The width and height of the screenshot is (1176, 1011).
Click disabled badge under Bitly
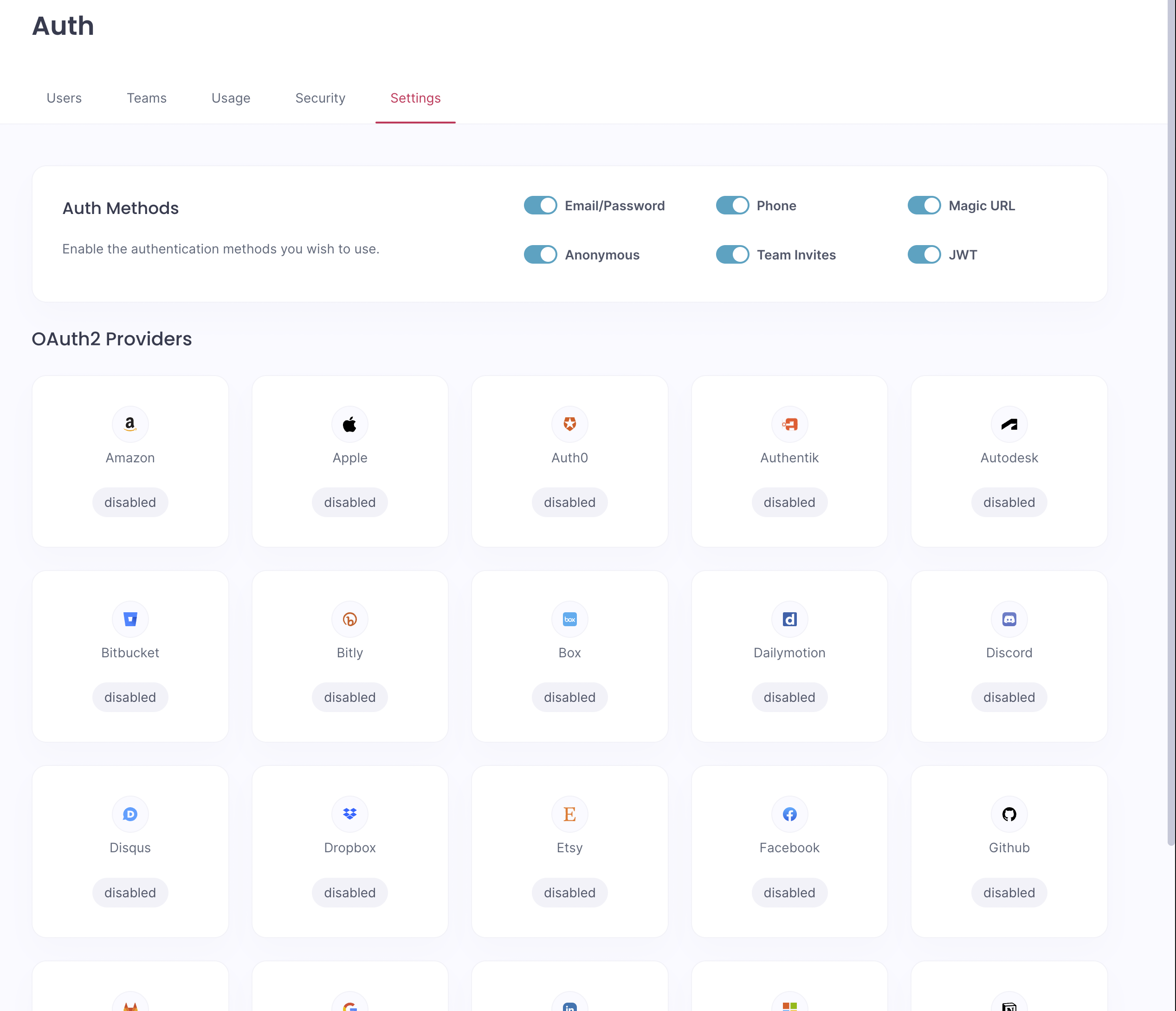click(349, 697)
